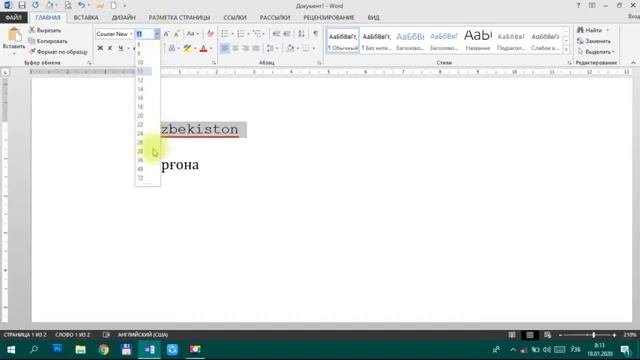Toggle italic (К) formatting
Screen dimensions: 640x360
coord(110,48)
